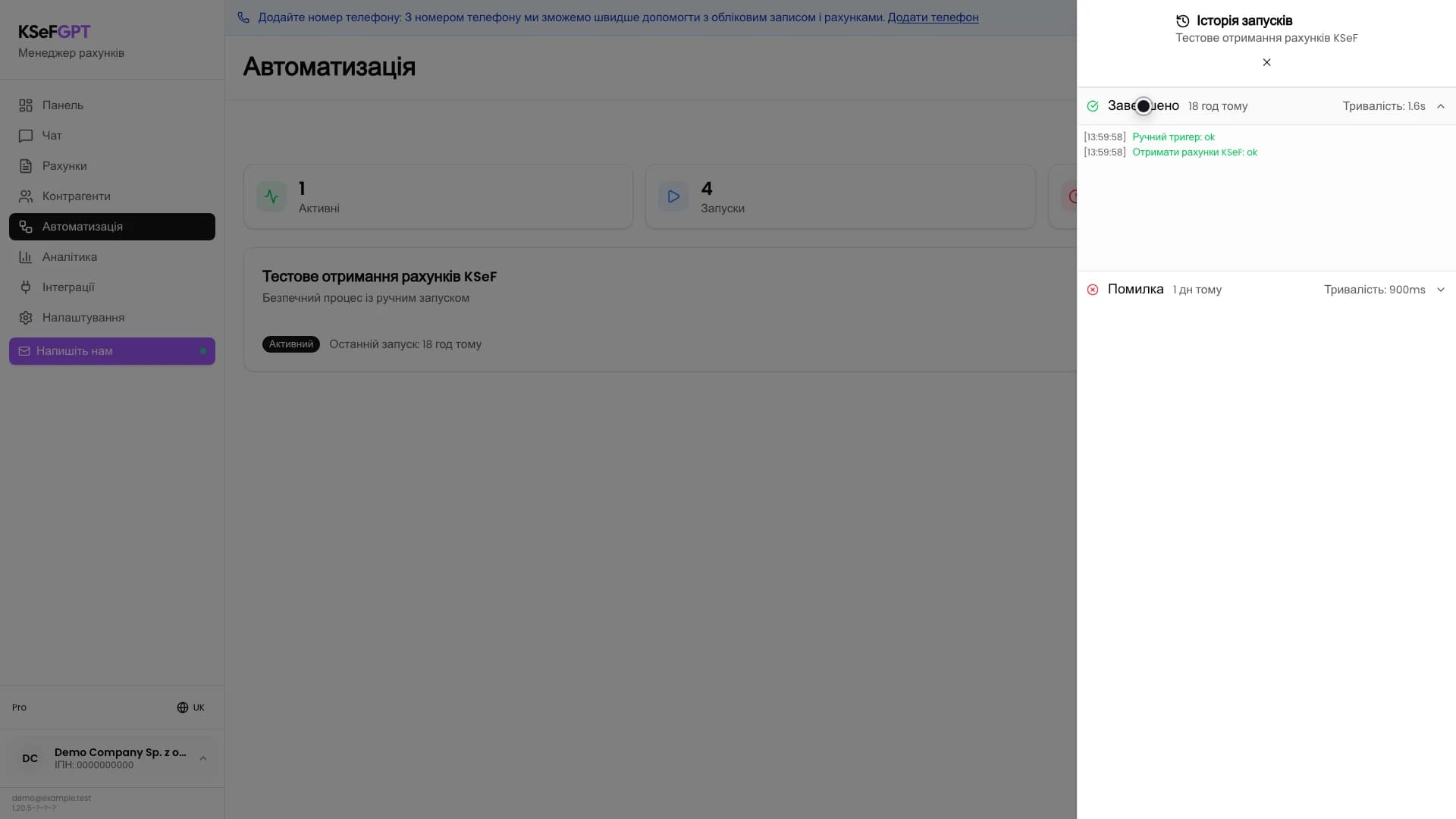Screen dimensions: 1456x819
Task: Open the Тестове отримання рахунків KSeF workflow card
Action: tap(660, 309)
